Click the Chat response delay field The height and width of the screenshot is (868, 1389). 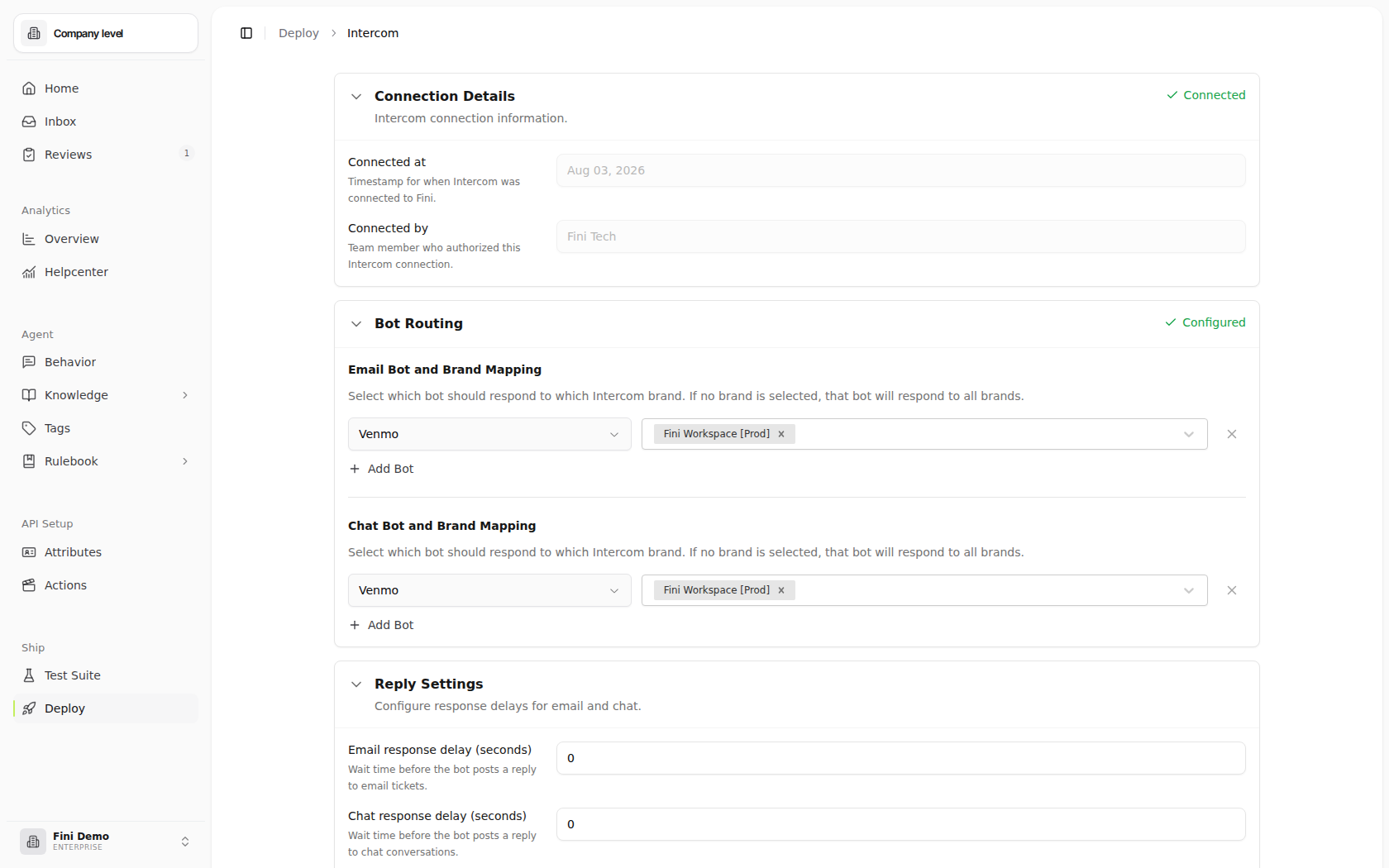tap(901, 824)
